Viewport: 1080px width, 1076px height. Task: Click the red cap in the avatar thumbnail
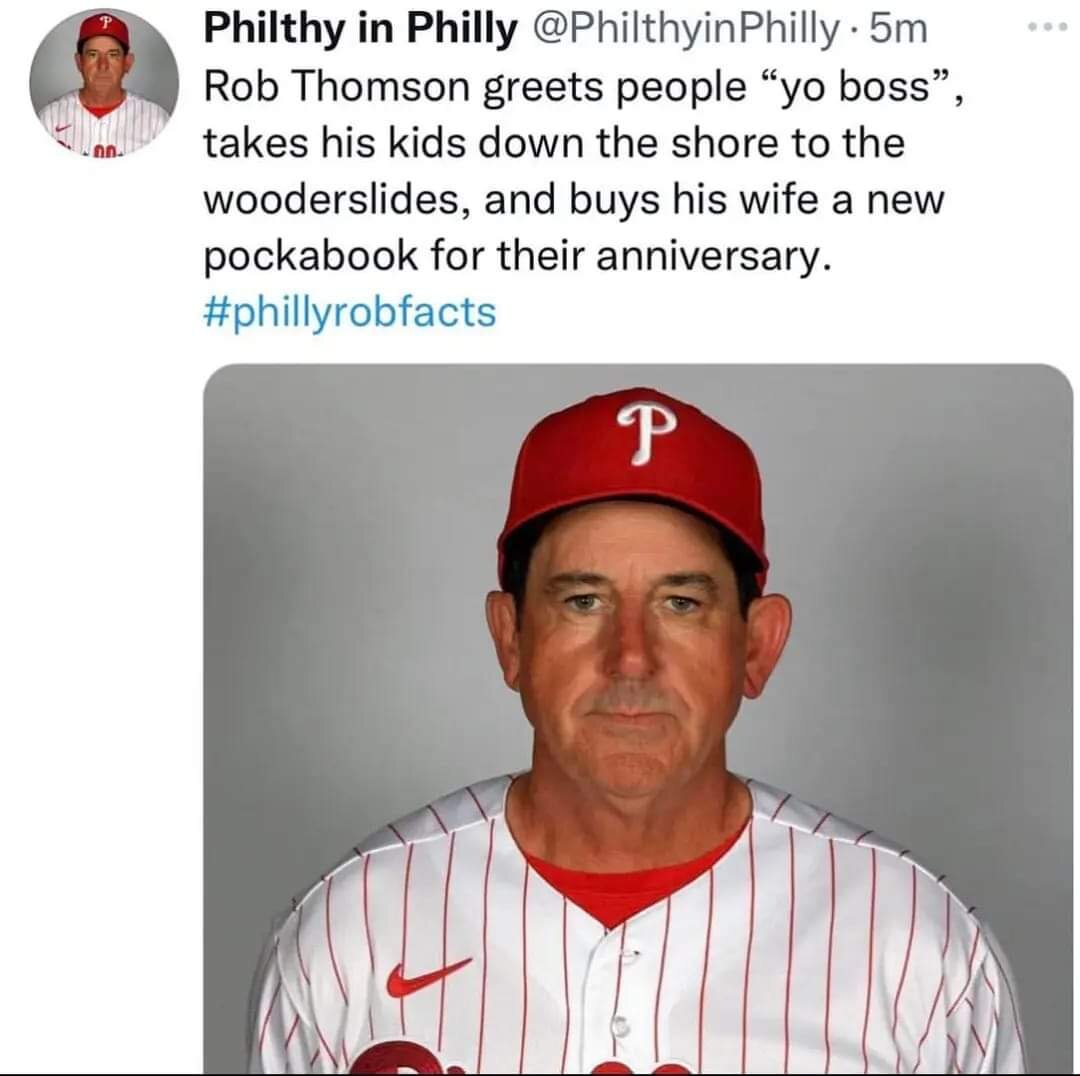(x=104, y=31)
